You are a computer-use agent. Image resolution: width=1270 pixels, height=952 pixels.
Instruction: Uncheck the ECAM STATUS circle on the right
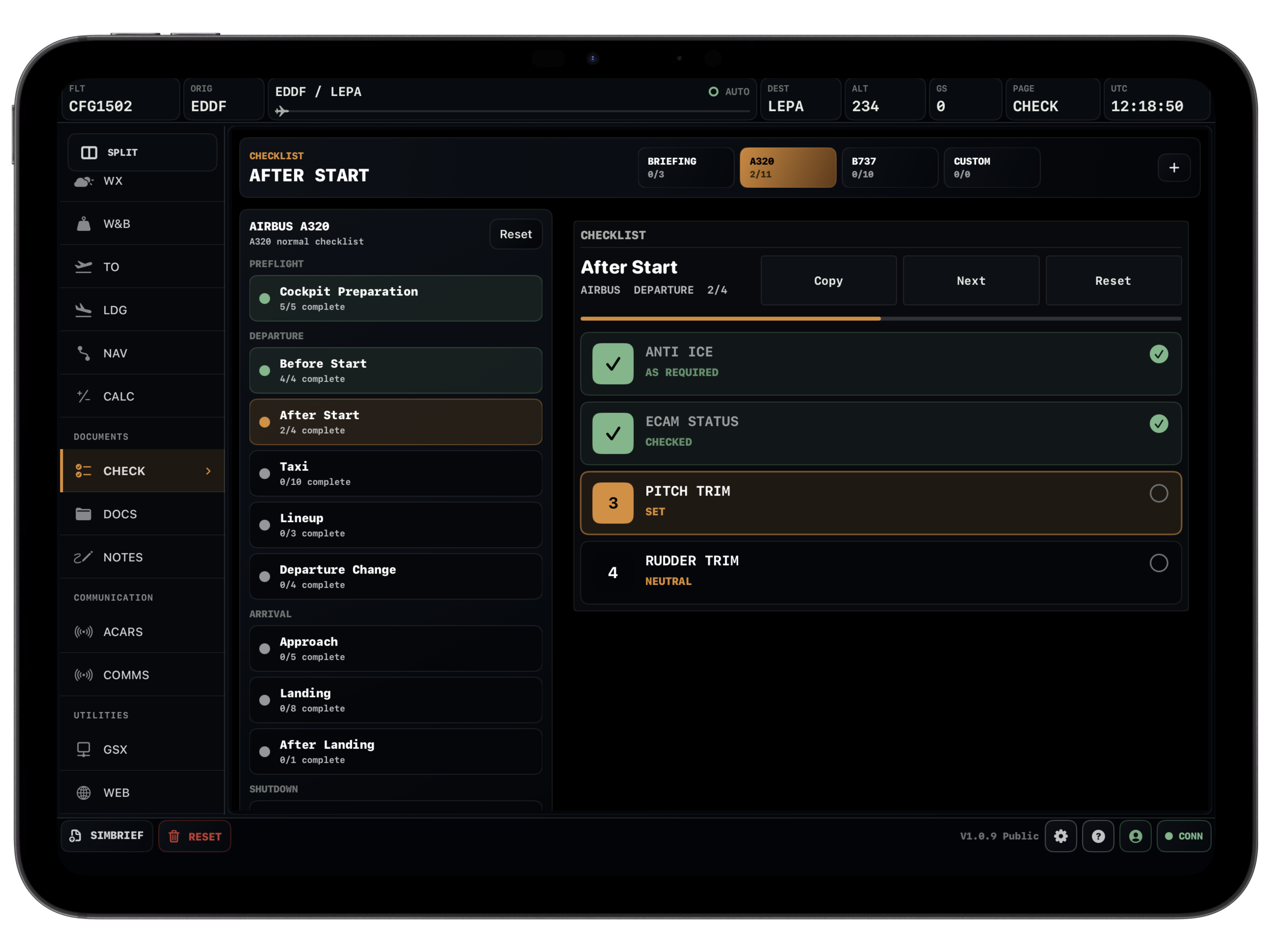1159,424
